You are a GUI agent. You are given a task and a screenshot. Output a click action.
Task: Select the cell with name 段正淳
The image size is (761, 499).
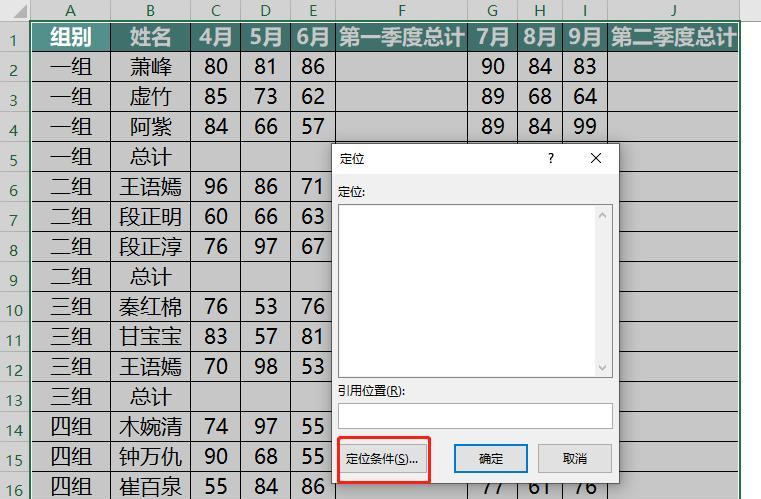coord(150,247)
